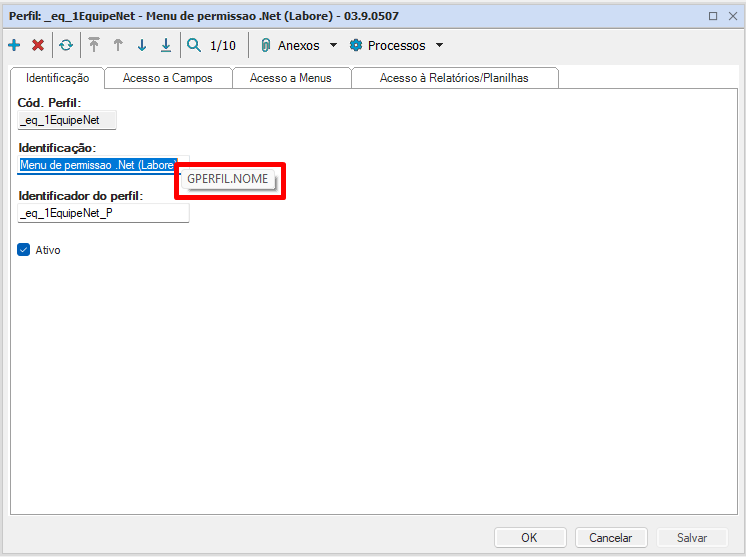Click the refresh record icon
Screen dimensions: 746x557
[65, 45]
